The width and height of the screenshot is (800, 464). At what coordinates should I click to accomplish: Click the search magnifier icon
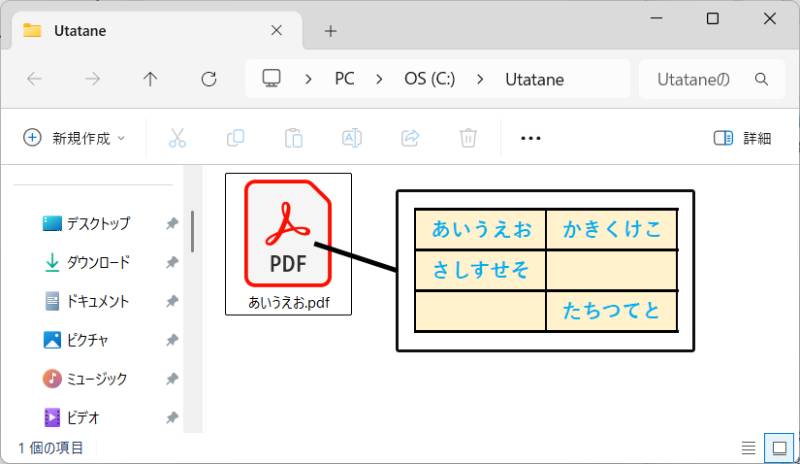pos(761,79)
